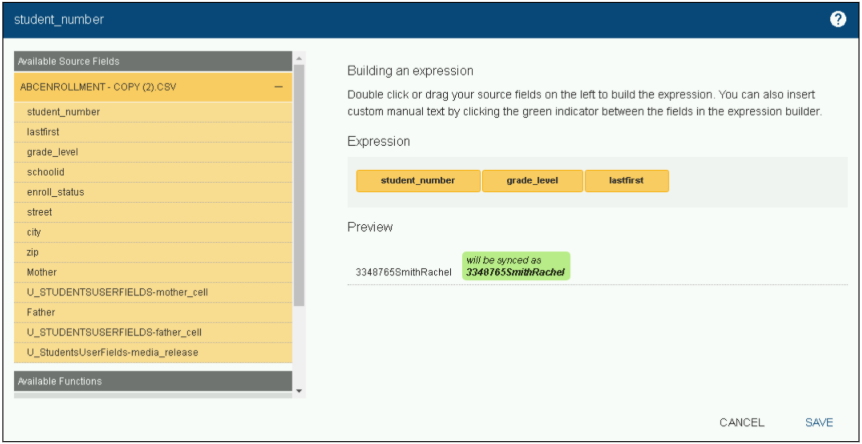862x444 pixels.
Task: Click the street source field
Action: tap(40, 212)
